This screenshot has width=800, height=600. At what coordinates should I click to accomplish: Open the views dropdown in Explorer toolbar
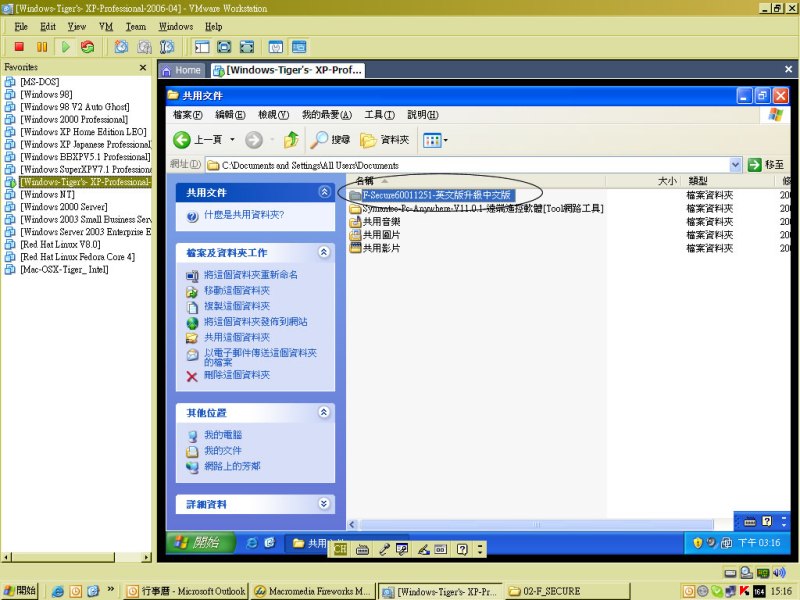coord(435,139)
